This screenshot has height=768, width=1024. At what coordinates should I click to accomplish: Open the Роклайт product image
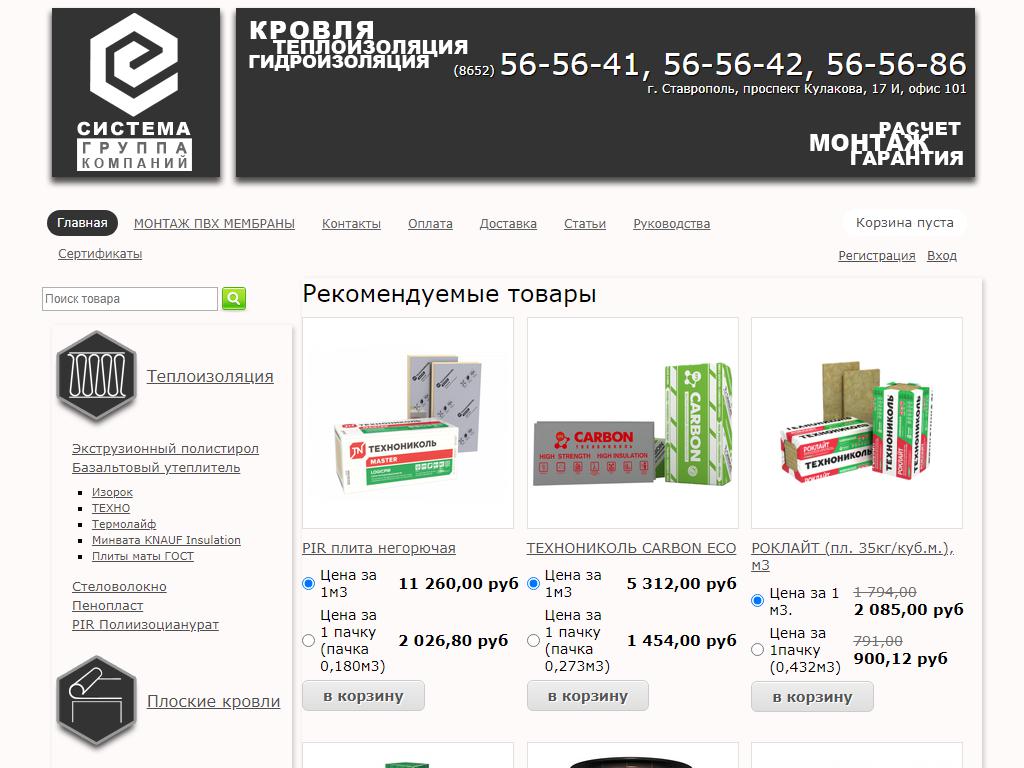[x=857, y=423]
